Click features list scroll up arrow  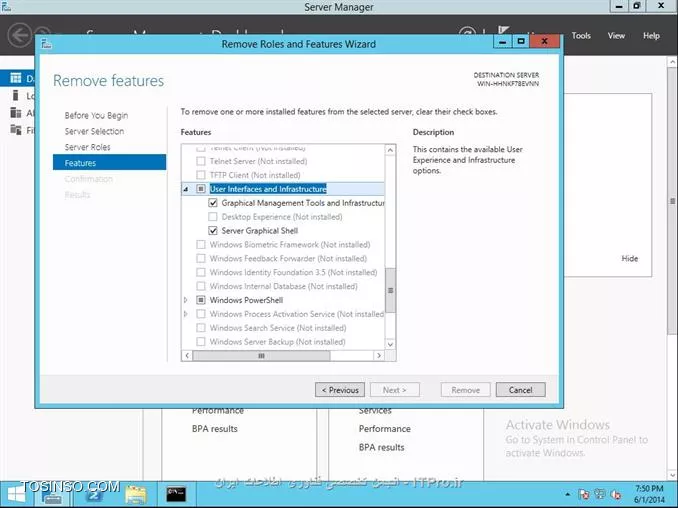(390, 150)
